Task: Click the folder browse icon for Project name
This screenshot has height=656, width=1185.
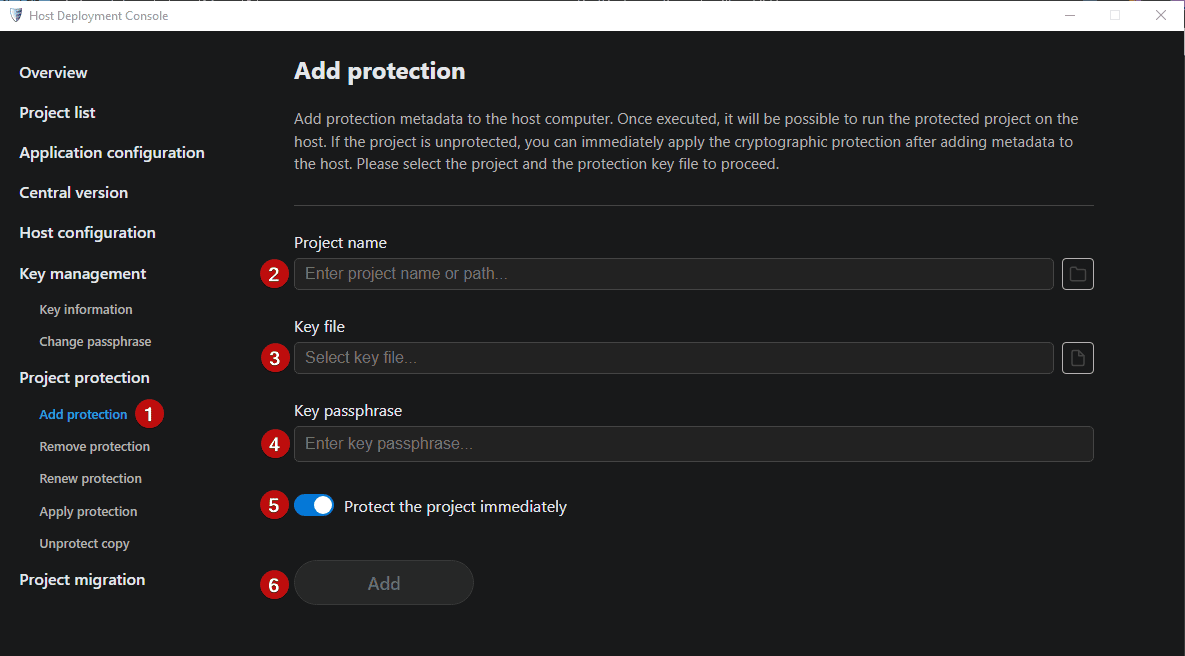Action: pos(1078,274)
